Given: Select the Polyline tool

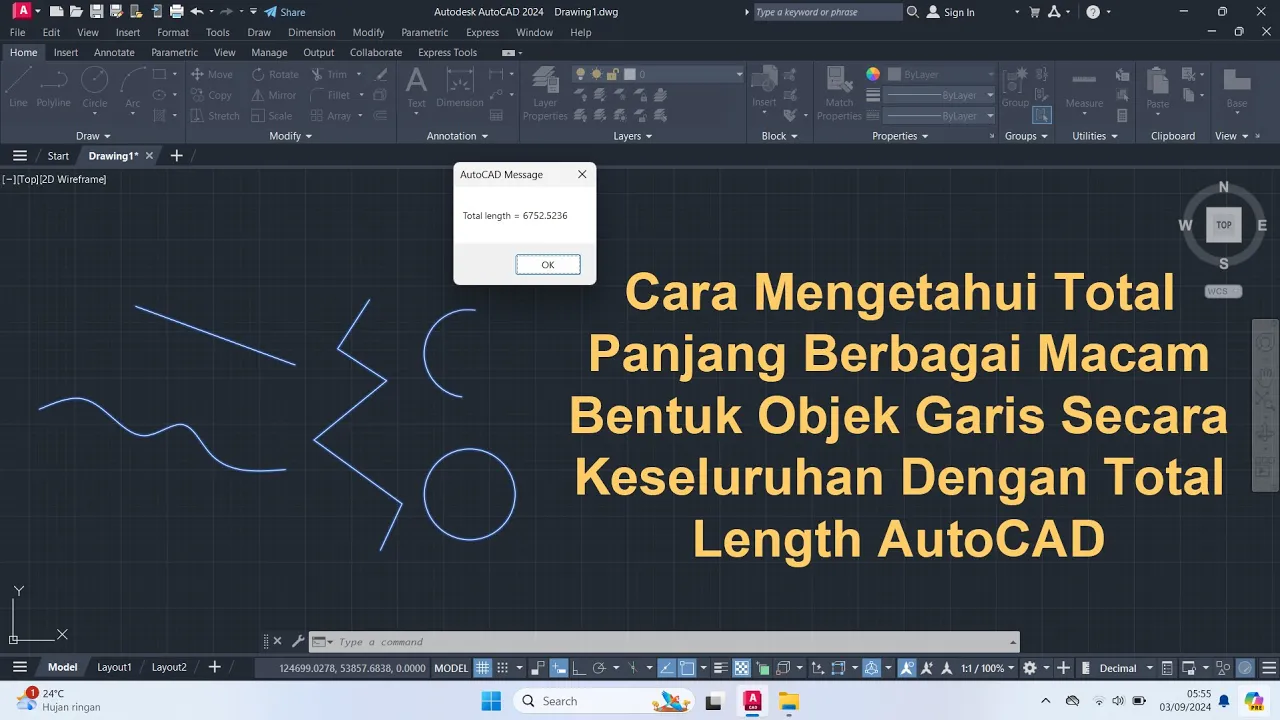Looking at the screenshot, I should tap(54, 87).
